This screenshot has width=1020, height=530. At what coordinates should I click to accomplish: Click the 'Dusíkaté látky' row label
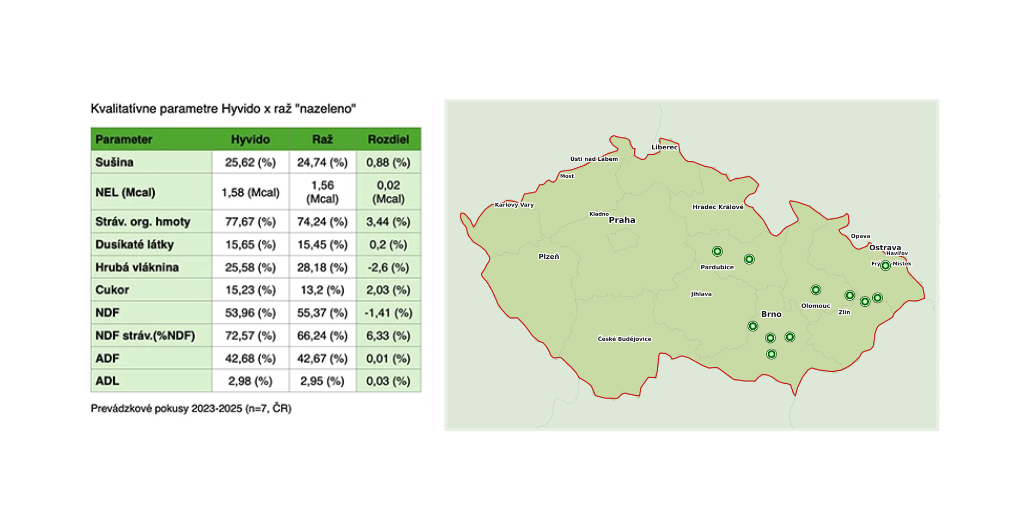point(135,245)
